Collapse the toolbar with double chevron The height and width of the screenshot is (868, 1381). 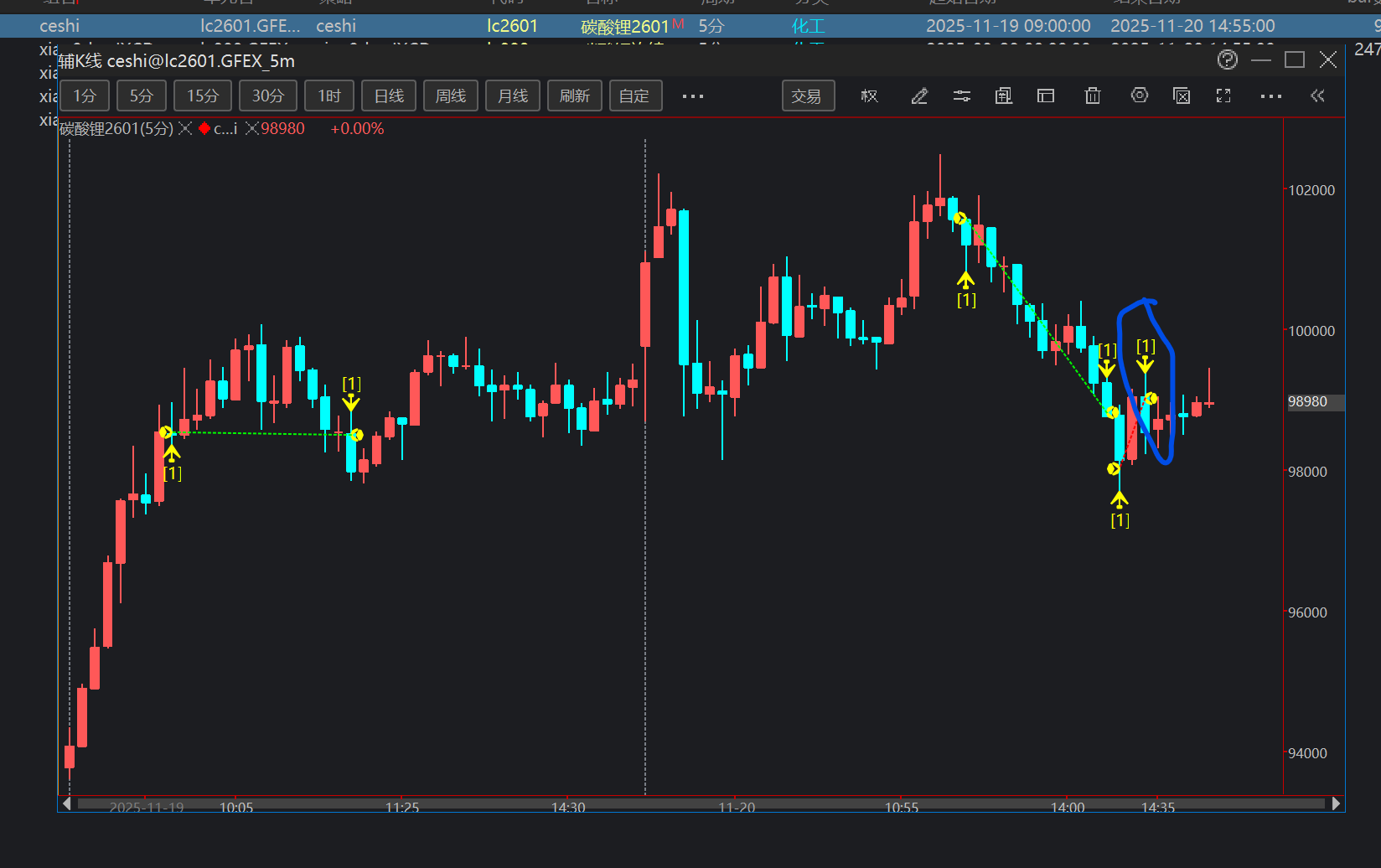point(1317,96)
